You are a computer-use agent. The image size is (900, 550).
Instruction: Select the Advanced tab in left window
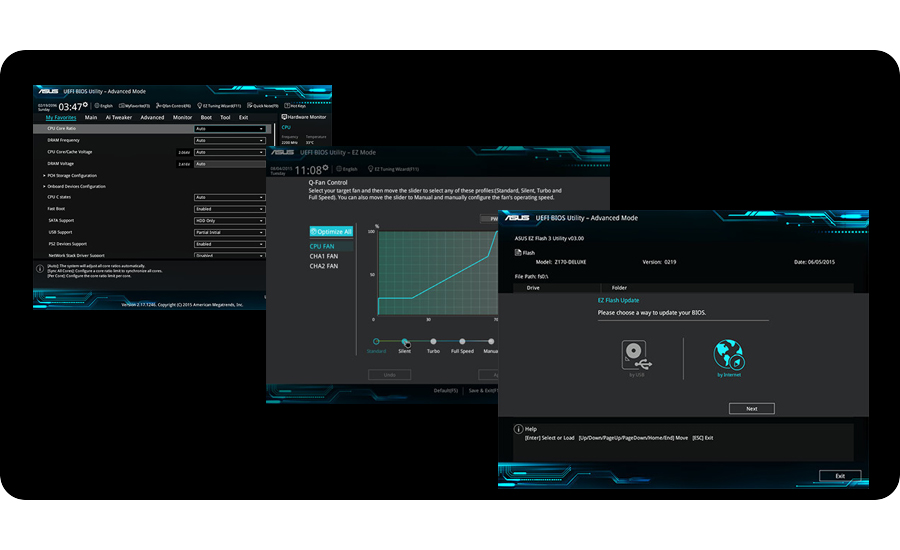tap(152, 117)
